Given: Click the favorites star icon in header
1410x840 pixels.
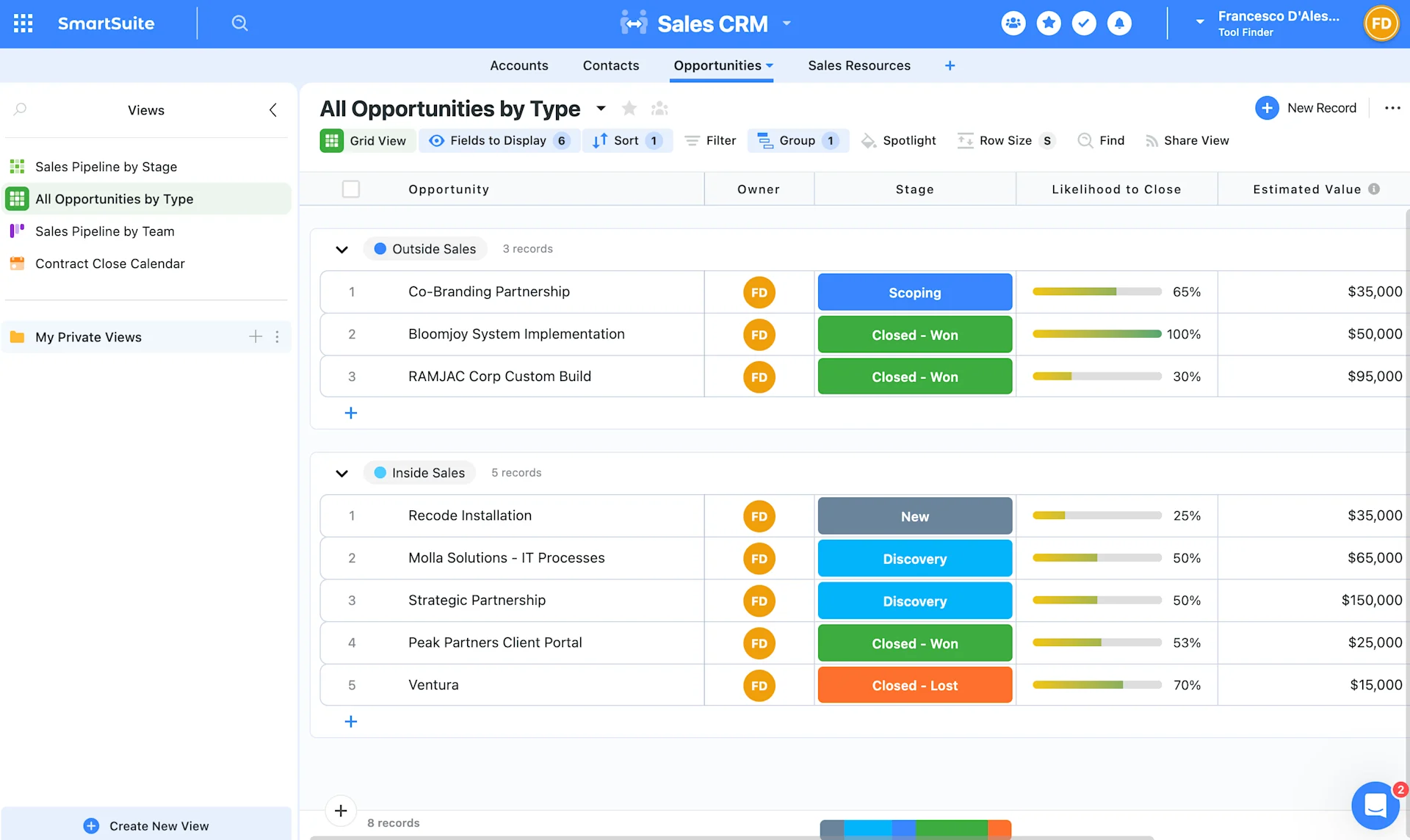Looking at the screenshot, I should pos(1049,23).
